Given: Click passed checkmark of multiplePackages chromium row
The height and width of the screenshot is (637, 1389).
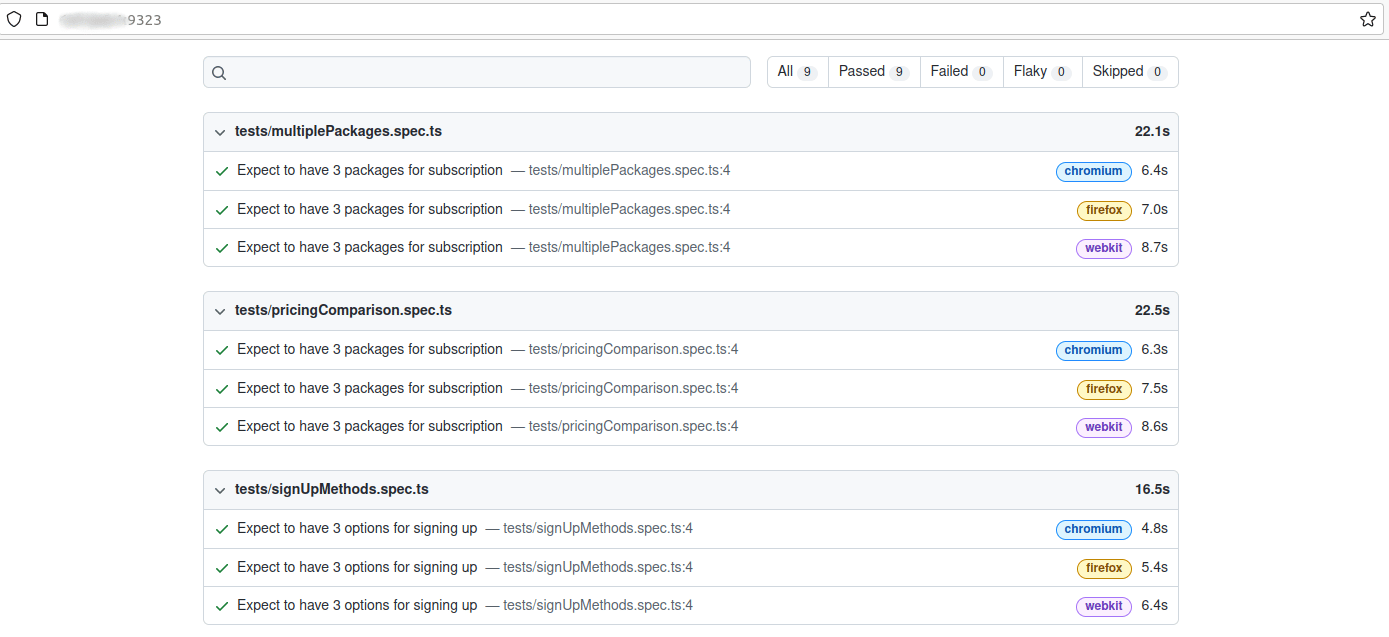Looking at the screenshot, I should point(222,171).
